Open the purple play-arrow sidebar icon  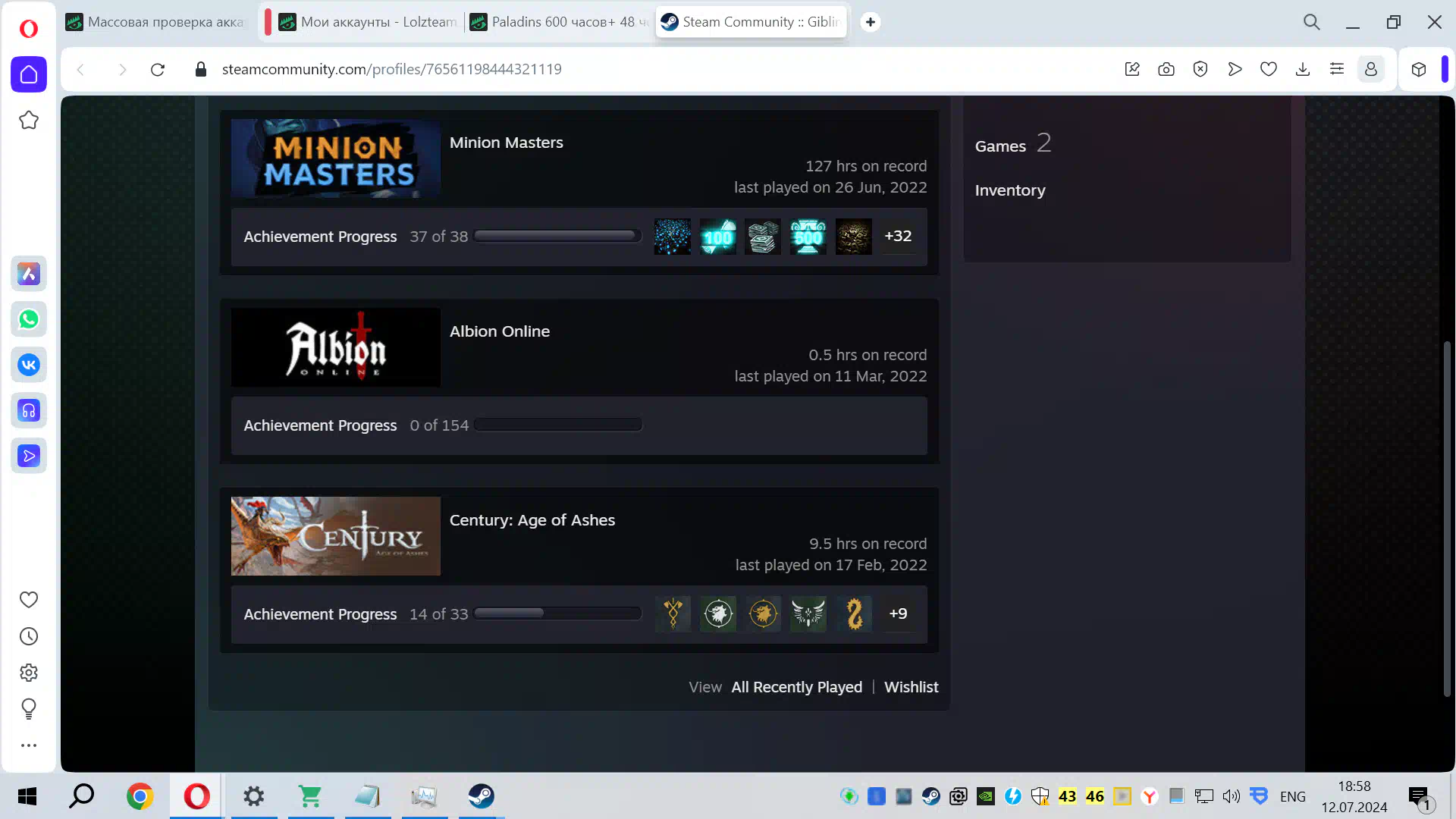tap(29, 456)
